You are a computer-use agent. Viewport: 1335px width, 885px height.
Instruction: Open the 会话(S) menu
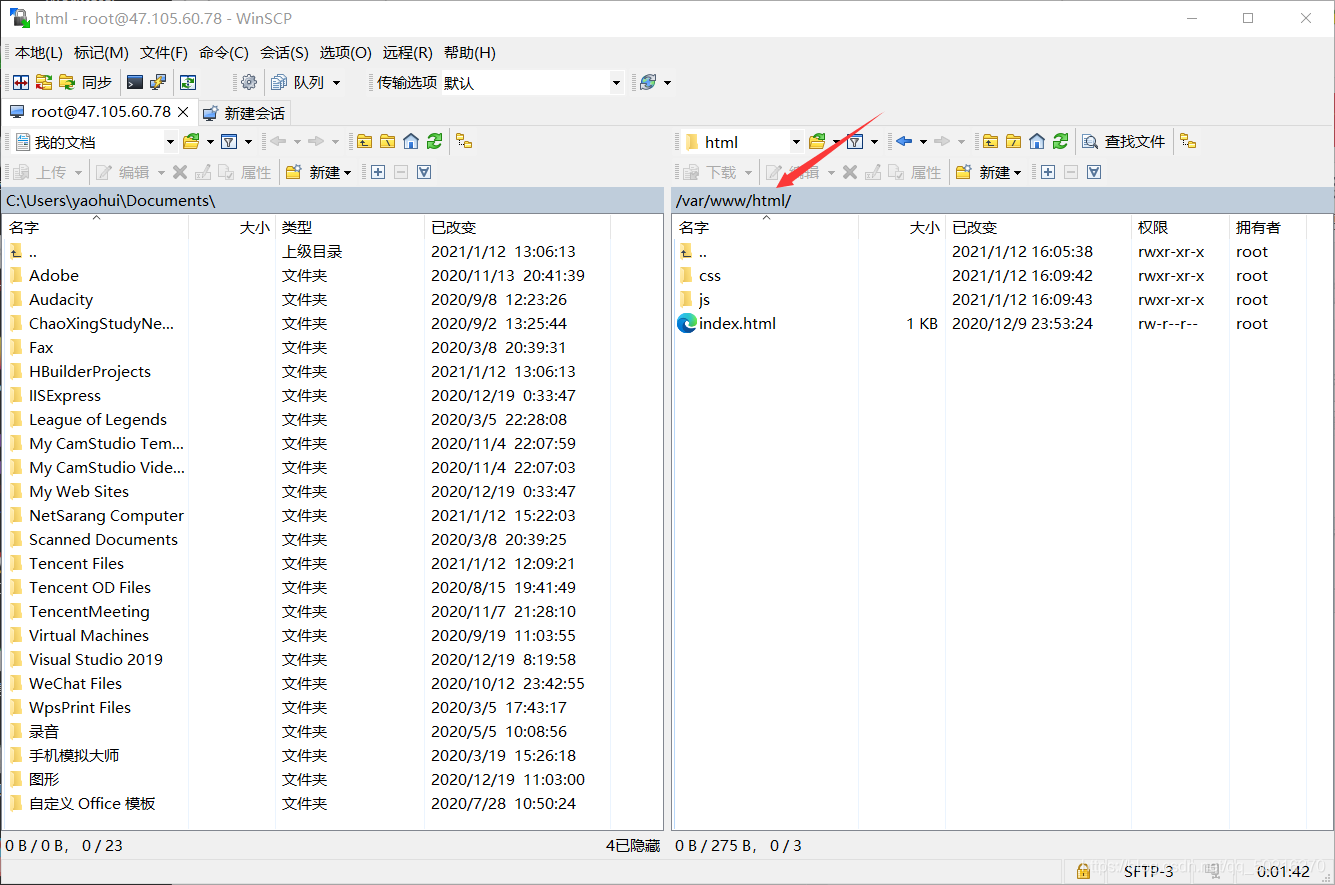click(284, 53)
